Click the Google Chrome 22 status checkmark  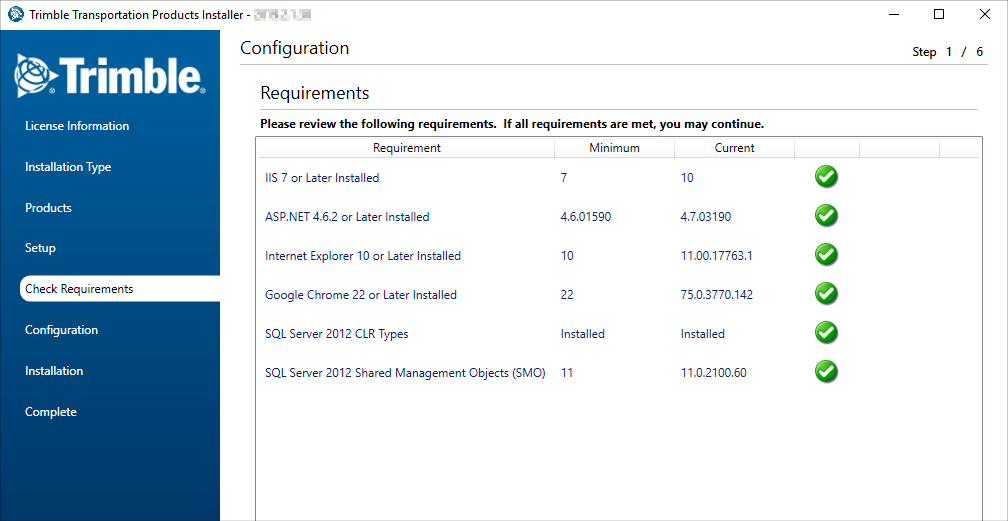point(826,294)
